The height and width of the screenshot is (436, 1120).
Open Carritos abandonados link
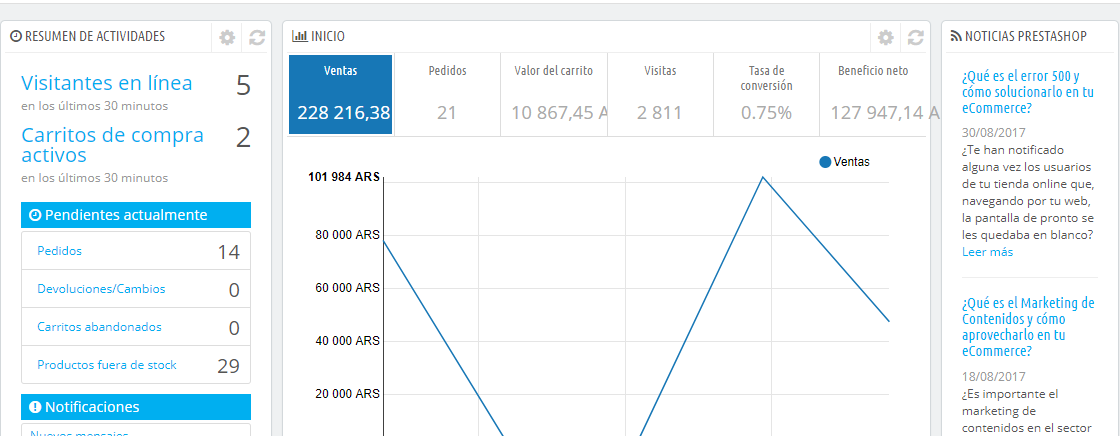coord(99,327)
